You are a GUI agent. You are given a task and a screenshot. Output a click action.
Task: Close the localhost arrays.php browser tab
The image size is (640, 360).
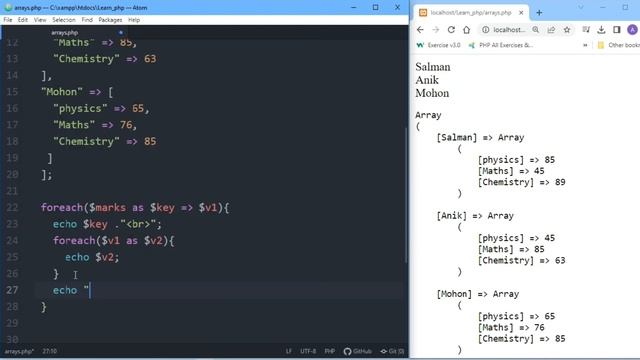coord(521,13)
